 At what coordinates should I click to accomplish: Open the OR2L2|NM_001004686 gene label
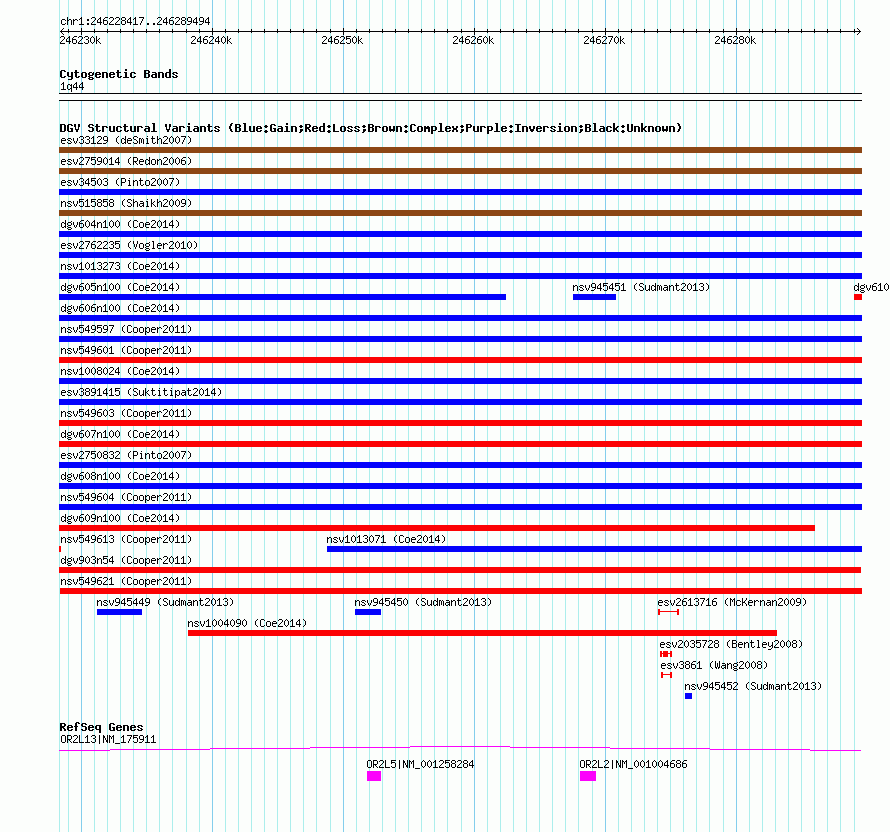[x=633, y=764]
